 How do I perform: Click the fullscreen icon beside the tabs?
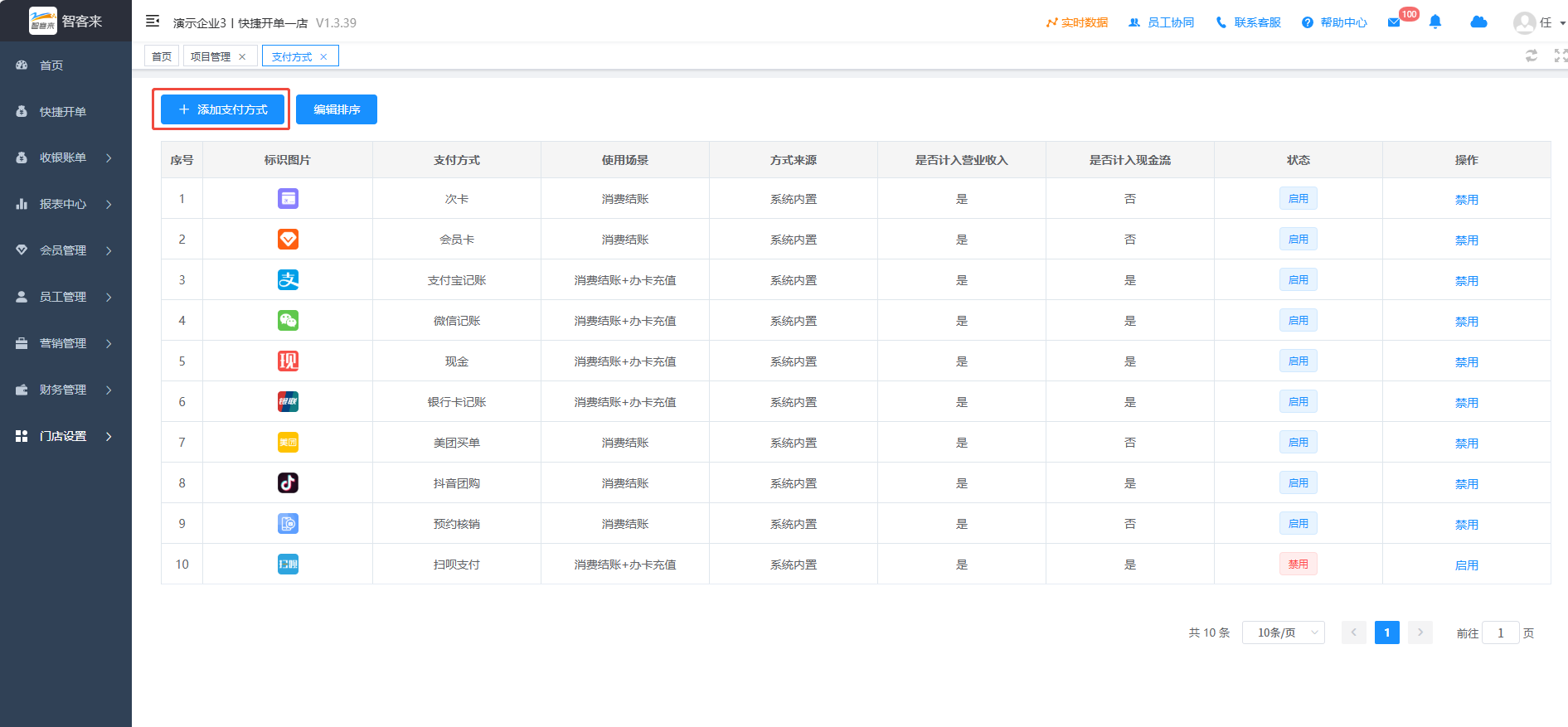pos(1560,56)
